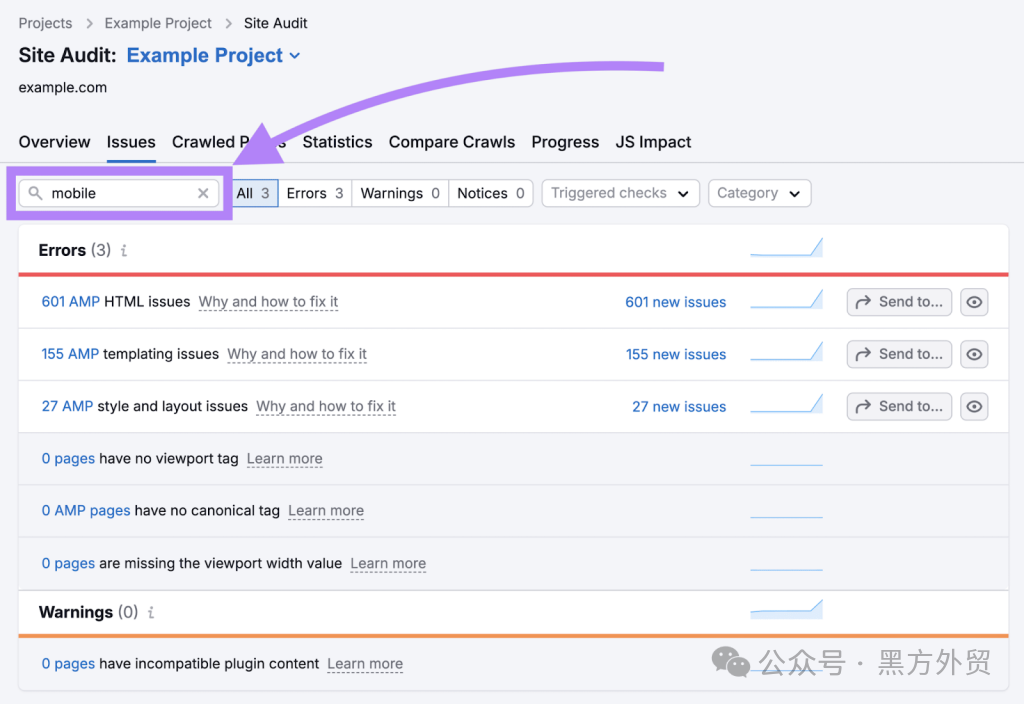Send AMP style and layout issues via Send to

click(x=899, y=406)
